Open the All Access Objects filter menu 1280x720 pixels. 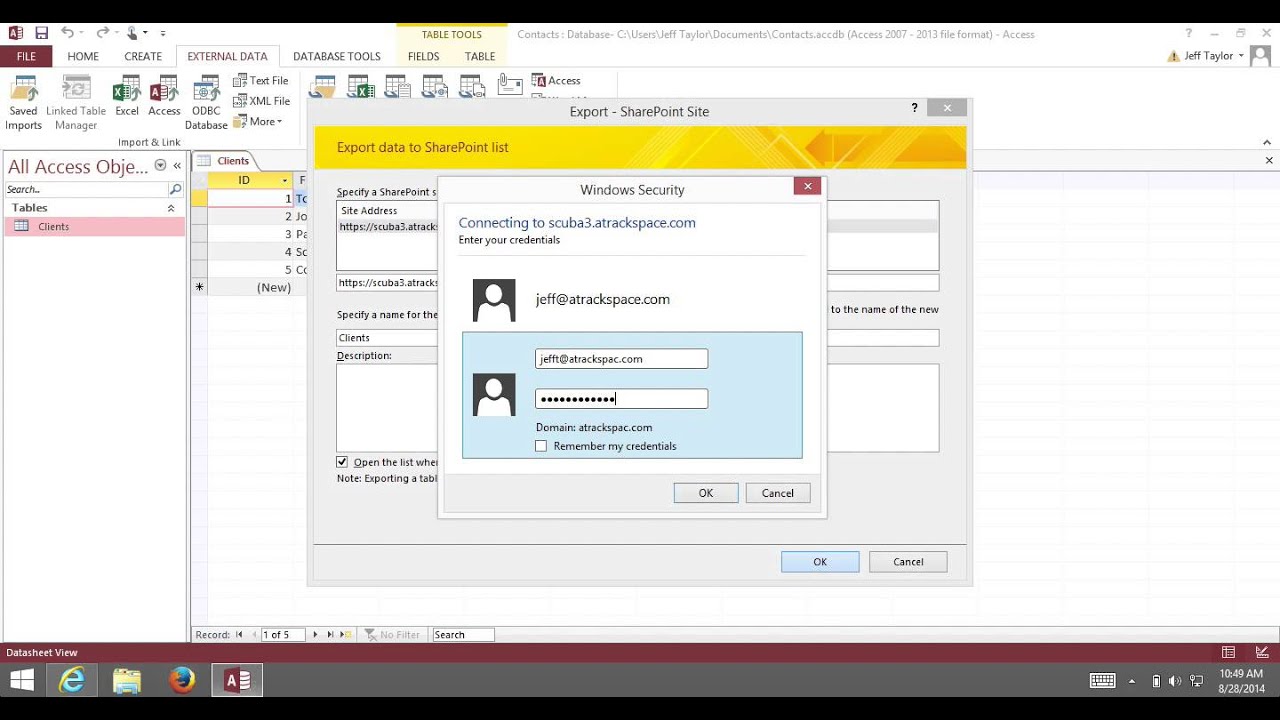160,166
